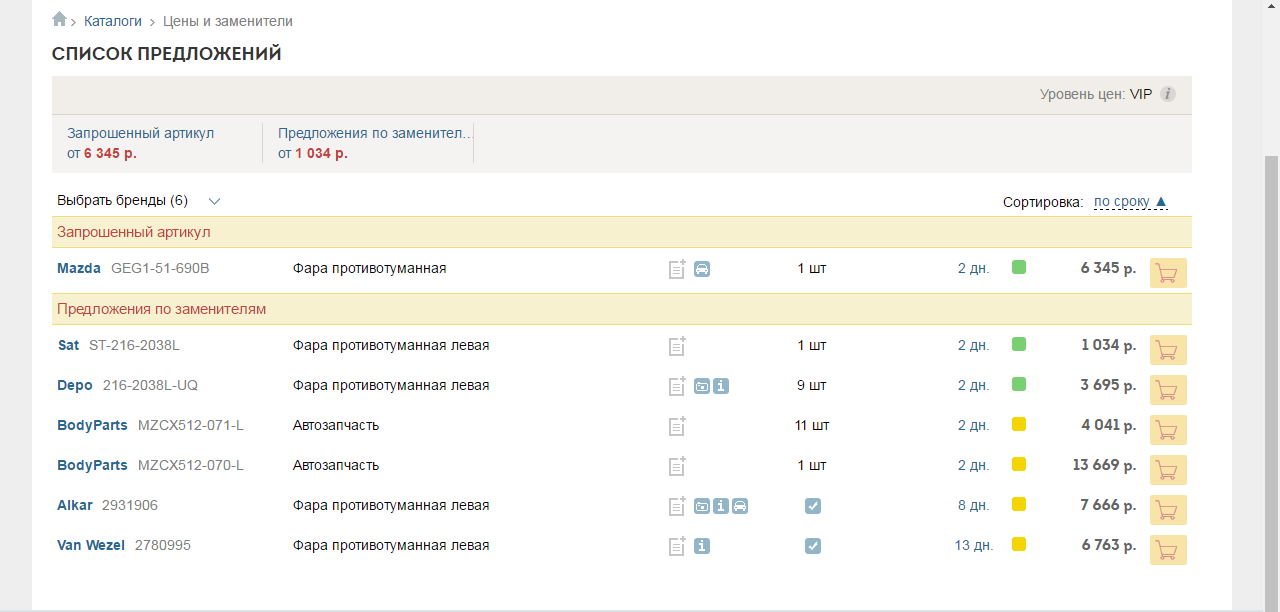1280x612 pixels.
Task: Open the Mazda brand link
Action: 79,268
